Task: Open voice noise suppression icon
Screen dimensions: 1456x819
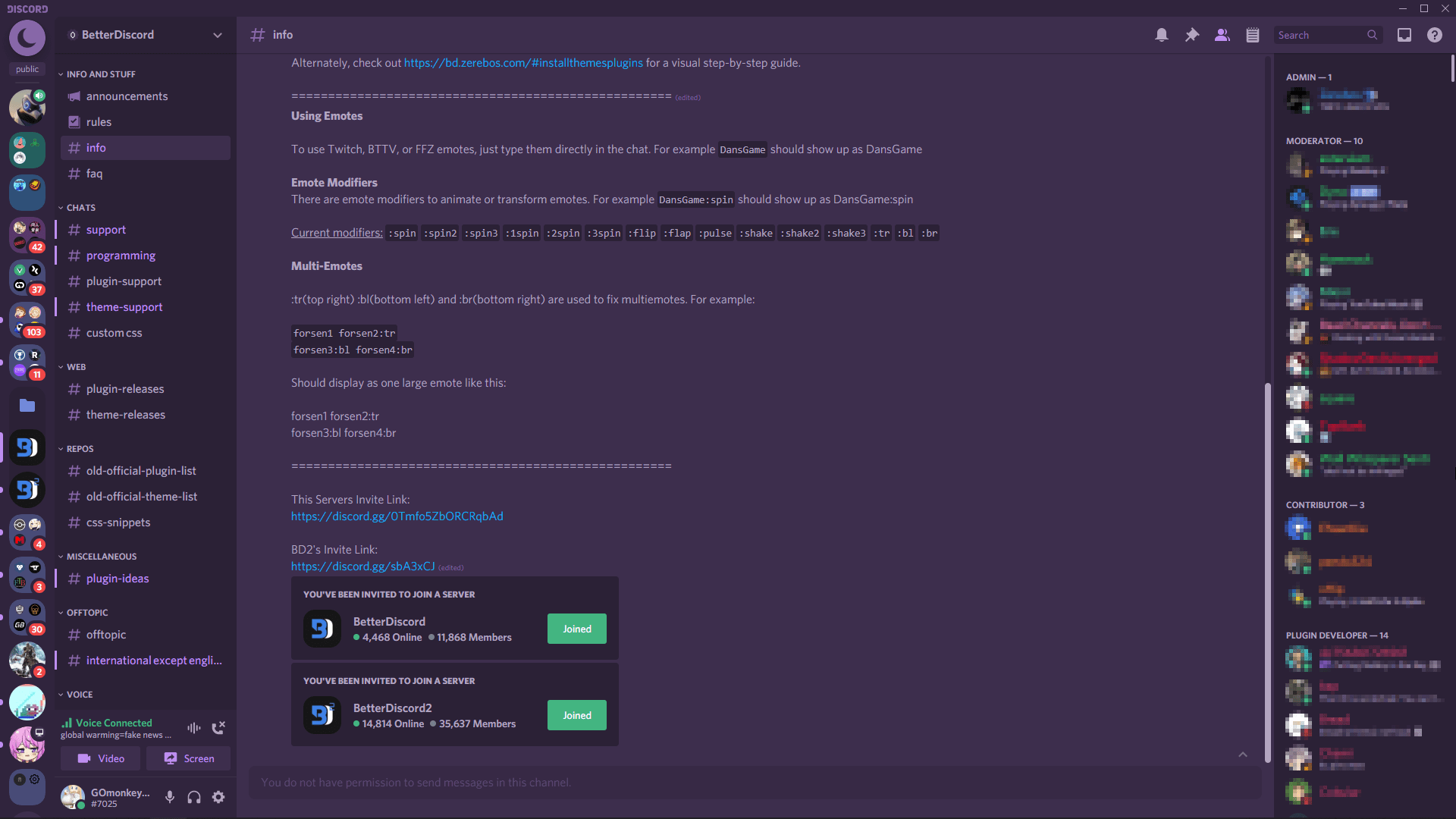Action: tap(194, 728)
